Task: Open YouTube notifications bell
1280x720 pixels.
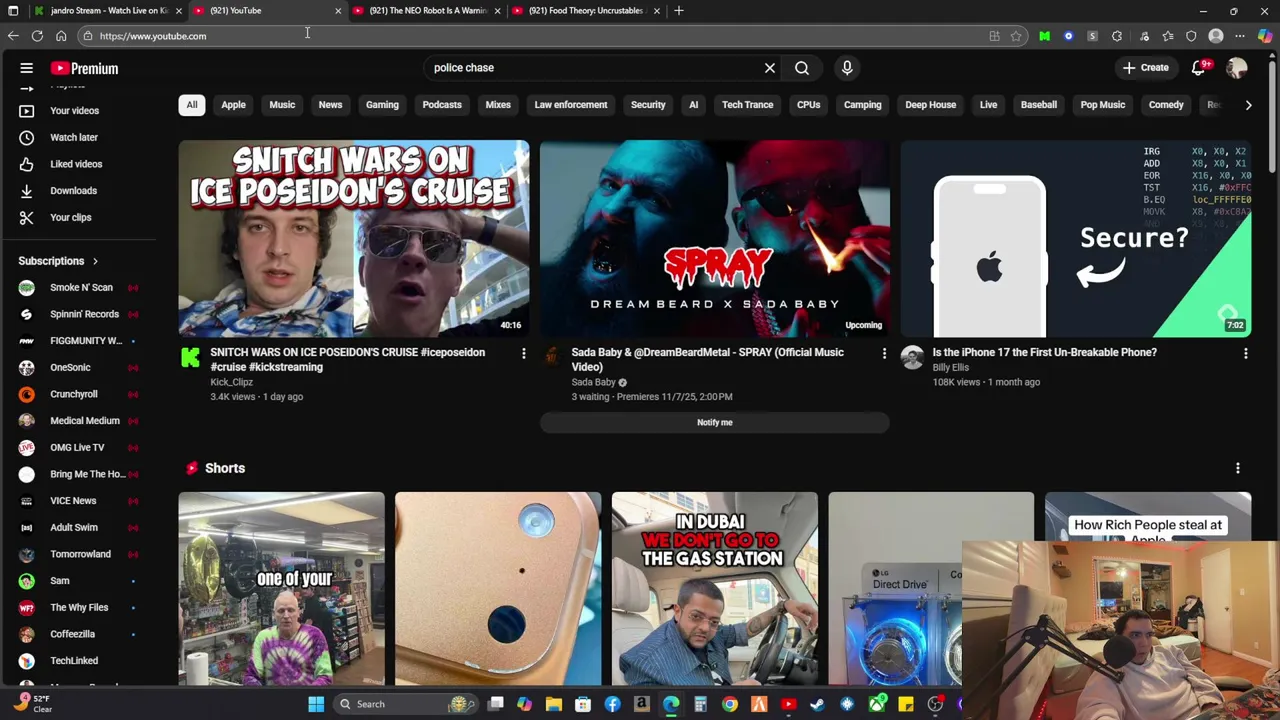Action: coord(1199,68)
